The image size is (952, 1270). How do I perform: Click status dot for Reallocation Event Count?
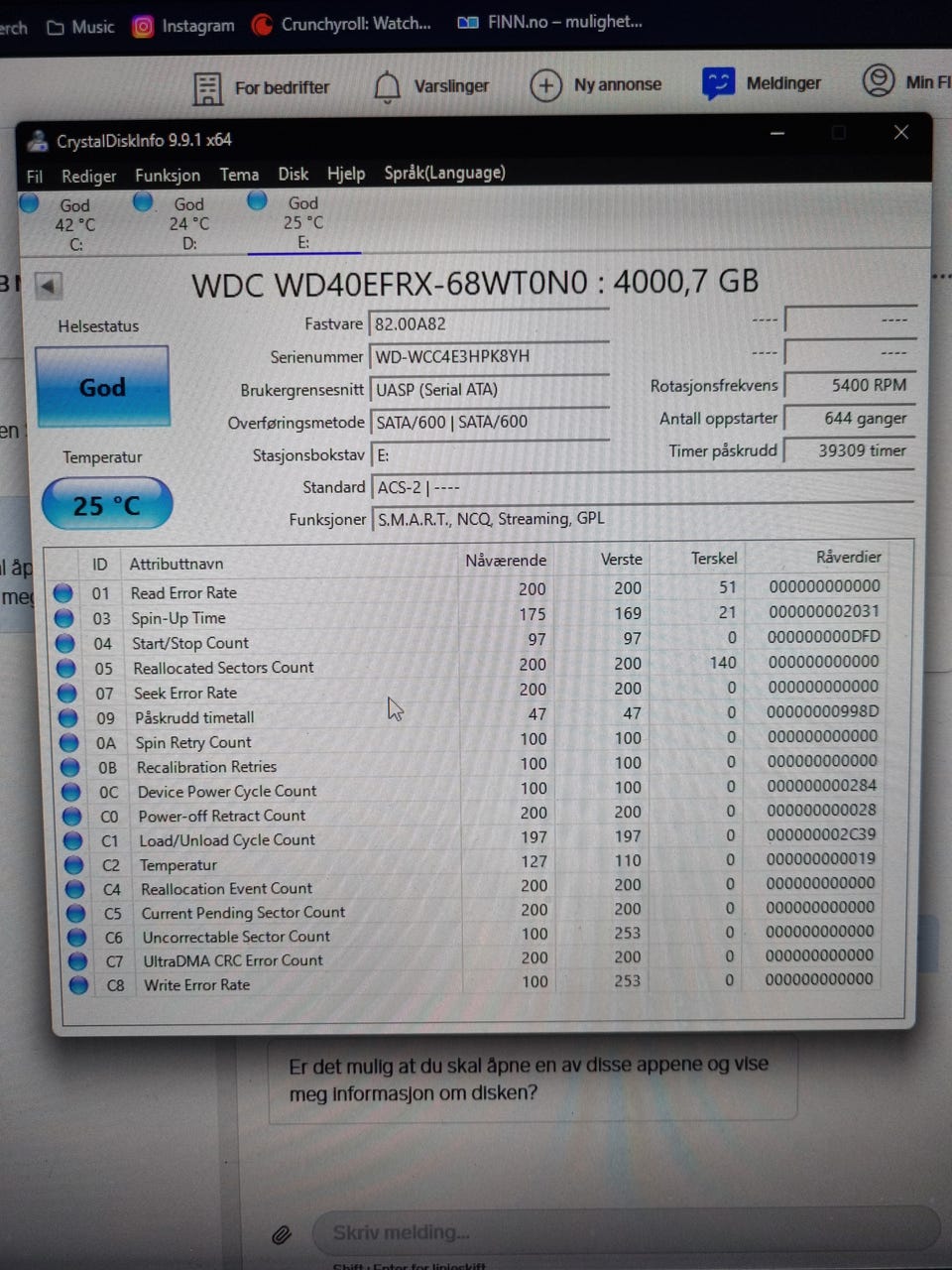74,888
